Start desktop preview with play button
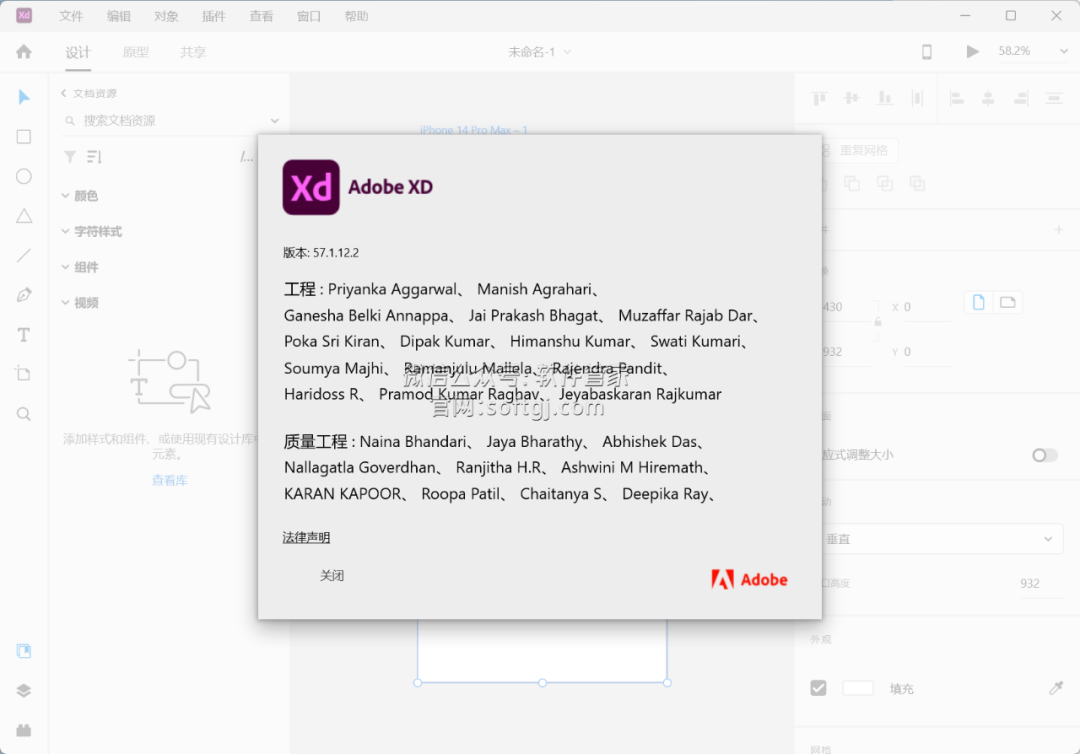Viewport: 1080px width, 754px height. click(x=972, y=52)
